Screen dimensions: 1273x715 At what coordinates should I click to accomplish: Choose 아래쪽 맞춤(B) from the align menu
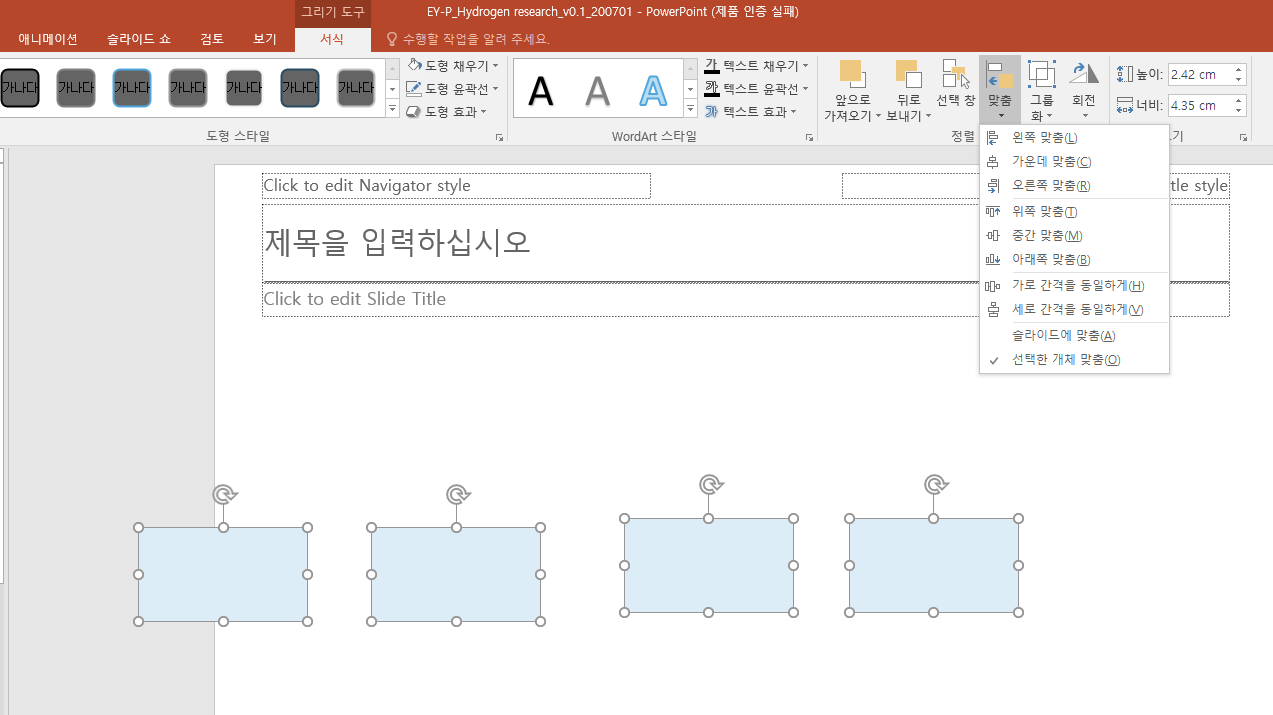click(x=1074, y=260)
